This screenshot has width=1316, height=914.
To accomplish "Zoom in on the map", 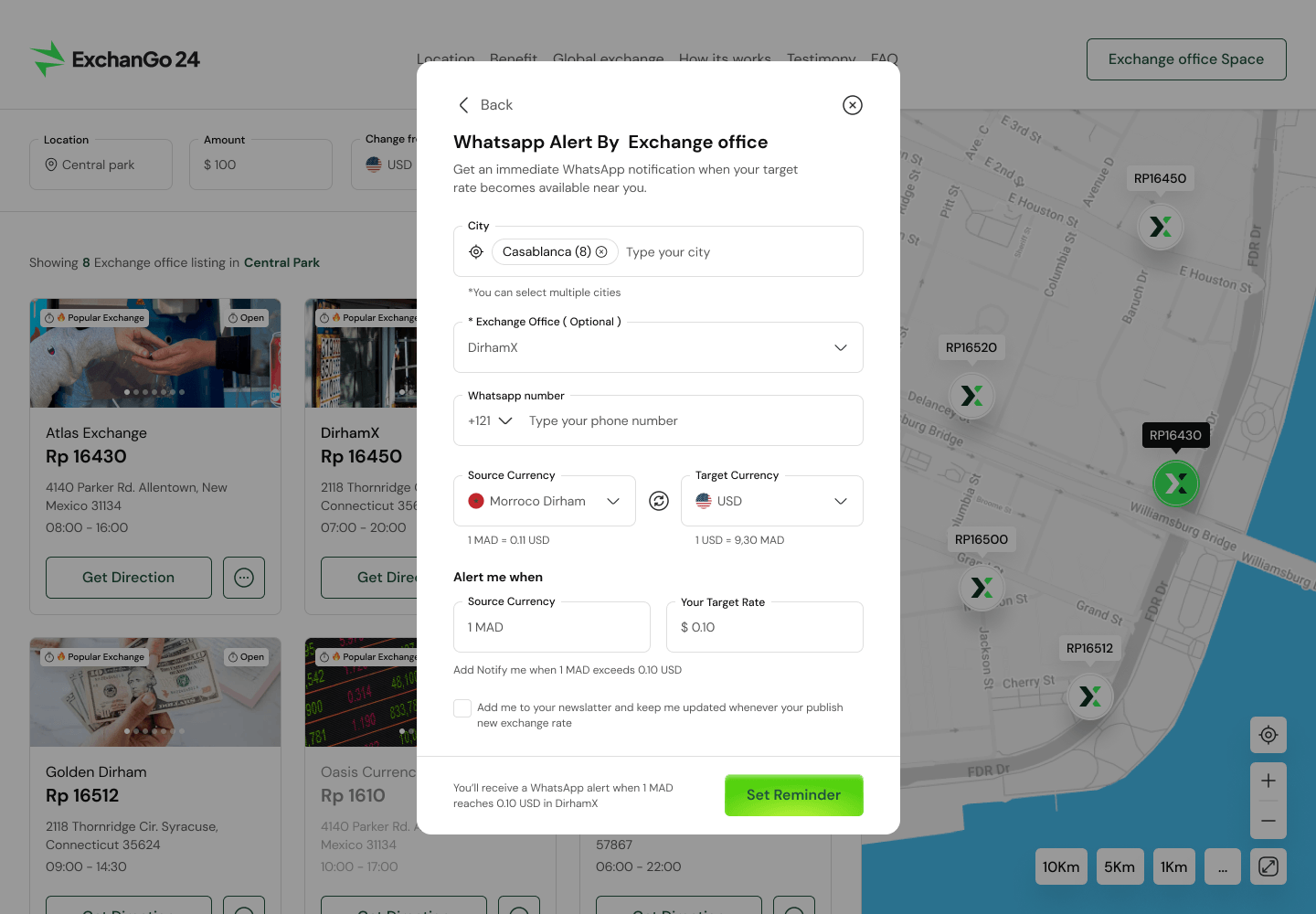I will pos(1268,780).
